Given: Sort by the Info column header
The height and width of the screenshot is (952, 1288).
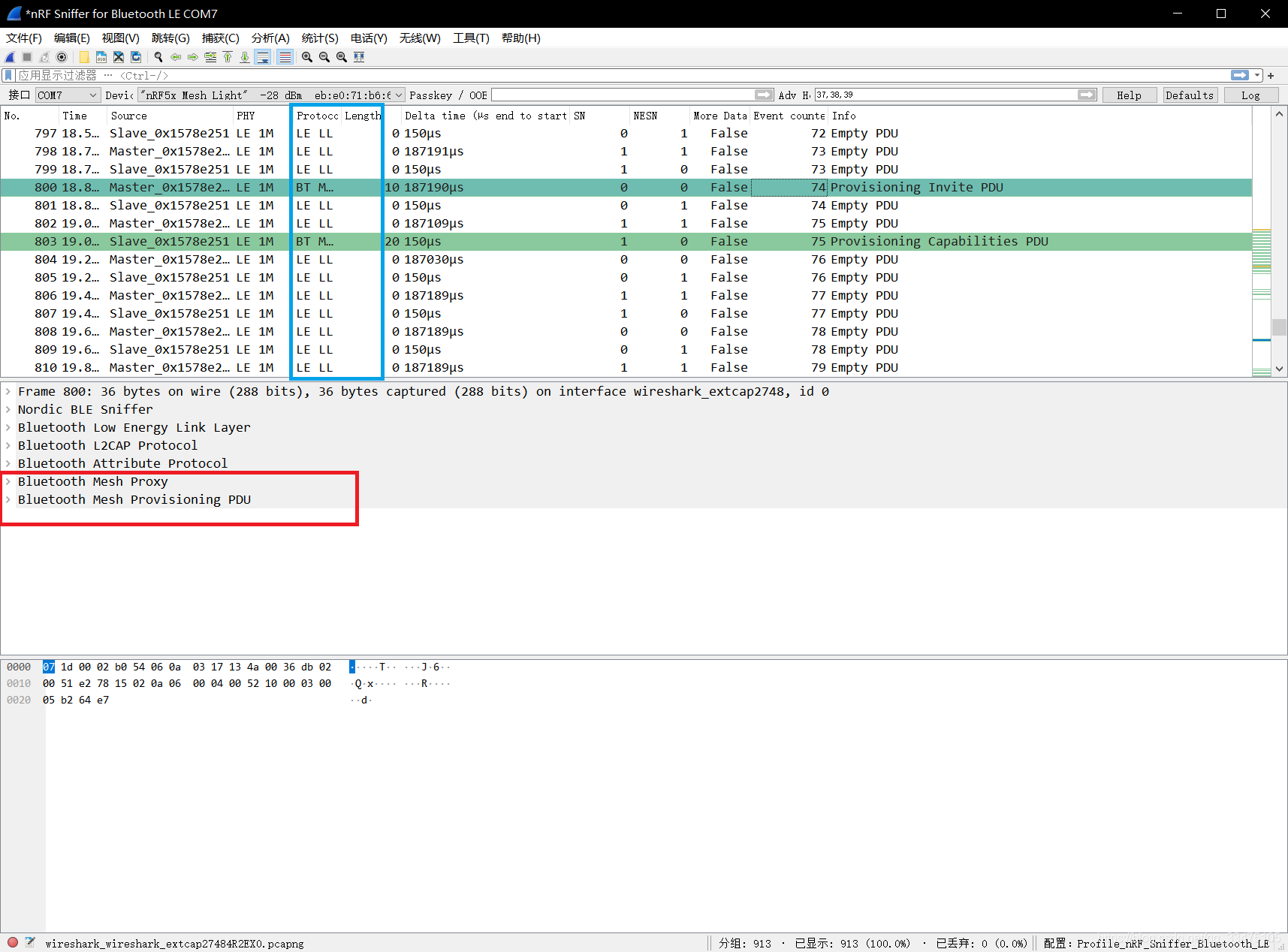Looking at the screenshot, I should click(1039, 116).
